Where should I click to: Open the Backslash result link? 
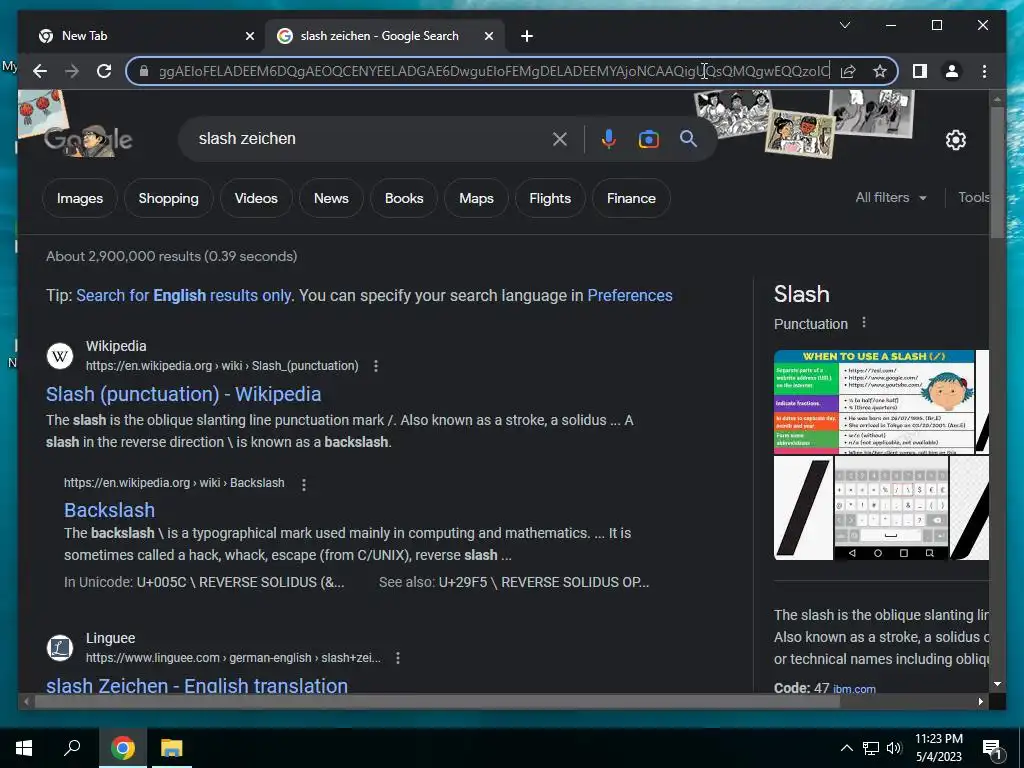(110, 510)
